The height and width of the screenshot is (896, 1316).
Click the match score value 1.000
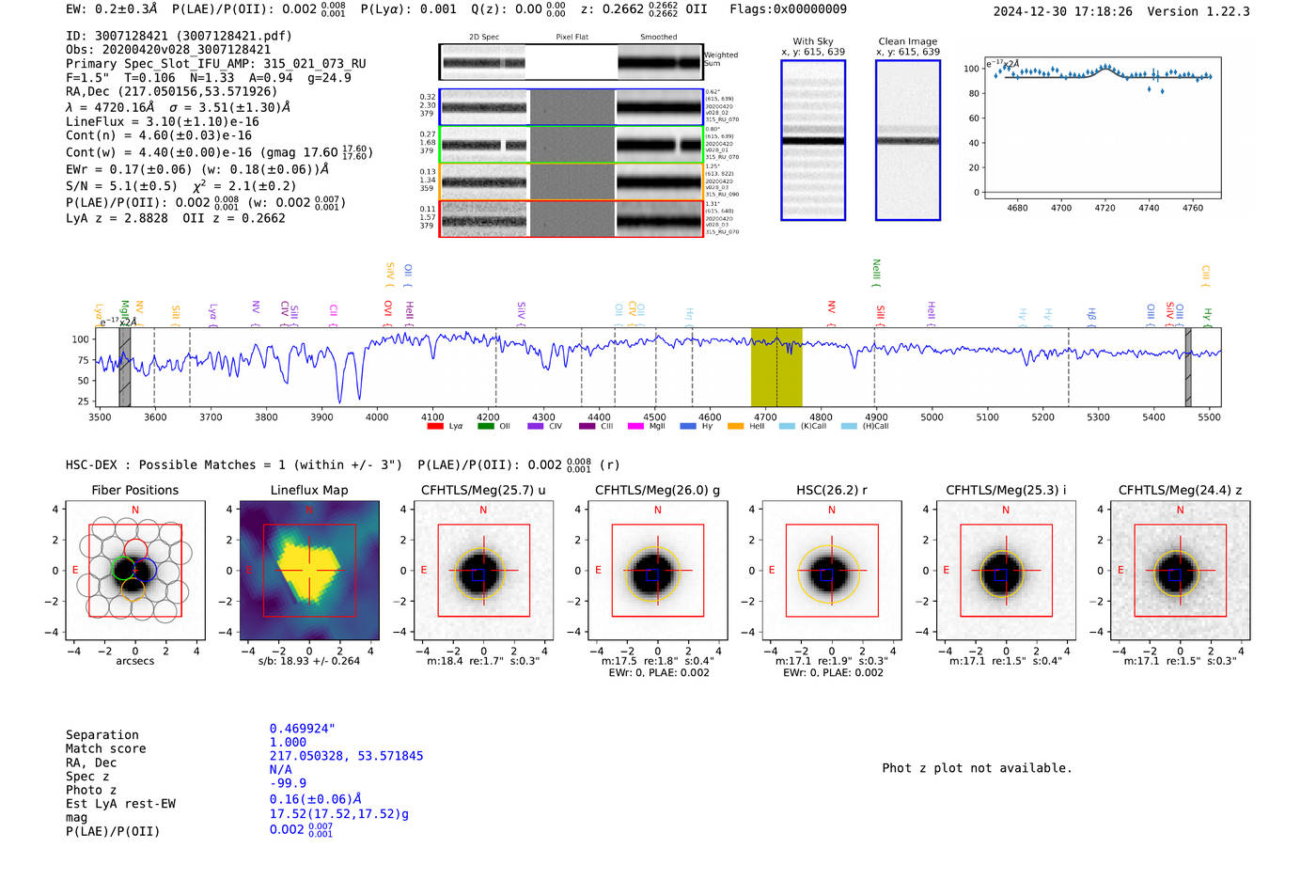[x=288, y=742]
